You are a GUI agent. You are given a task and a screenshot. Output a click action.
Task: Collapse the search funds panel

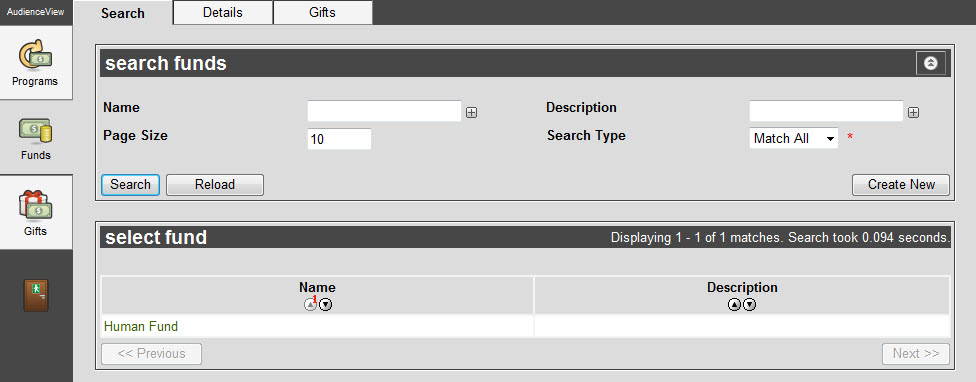(931, 63)
